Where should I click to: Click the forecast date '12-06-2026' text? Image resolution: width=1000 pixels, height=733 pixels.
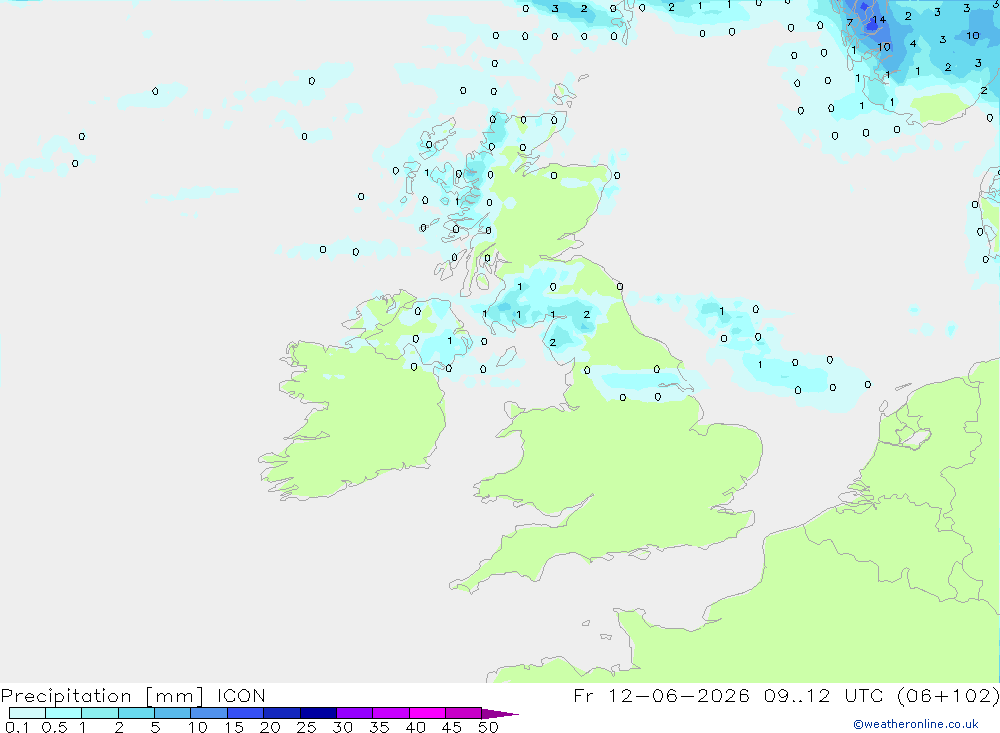(679, 696)
